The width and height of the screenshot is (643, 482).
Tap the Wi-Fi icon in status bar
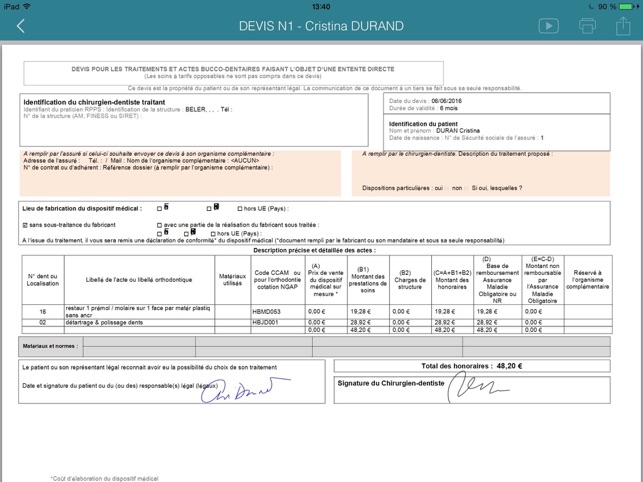coord(27,6)
